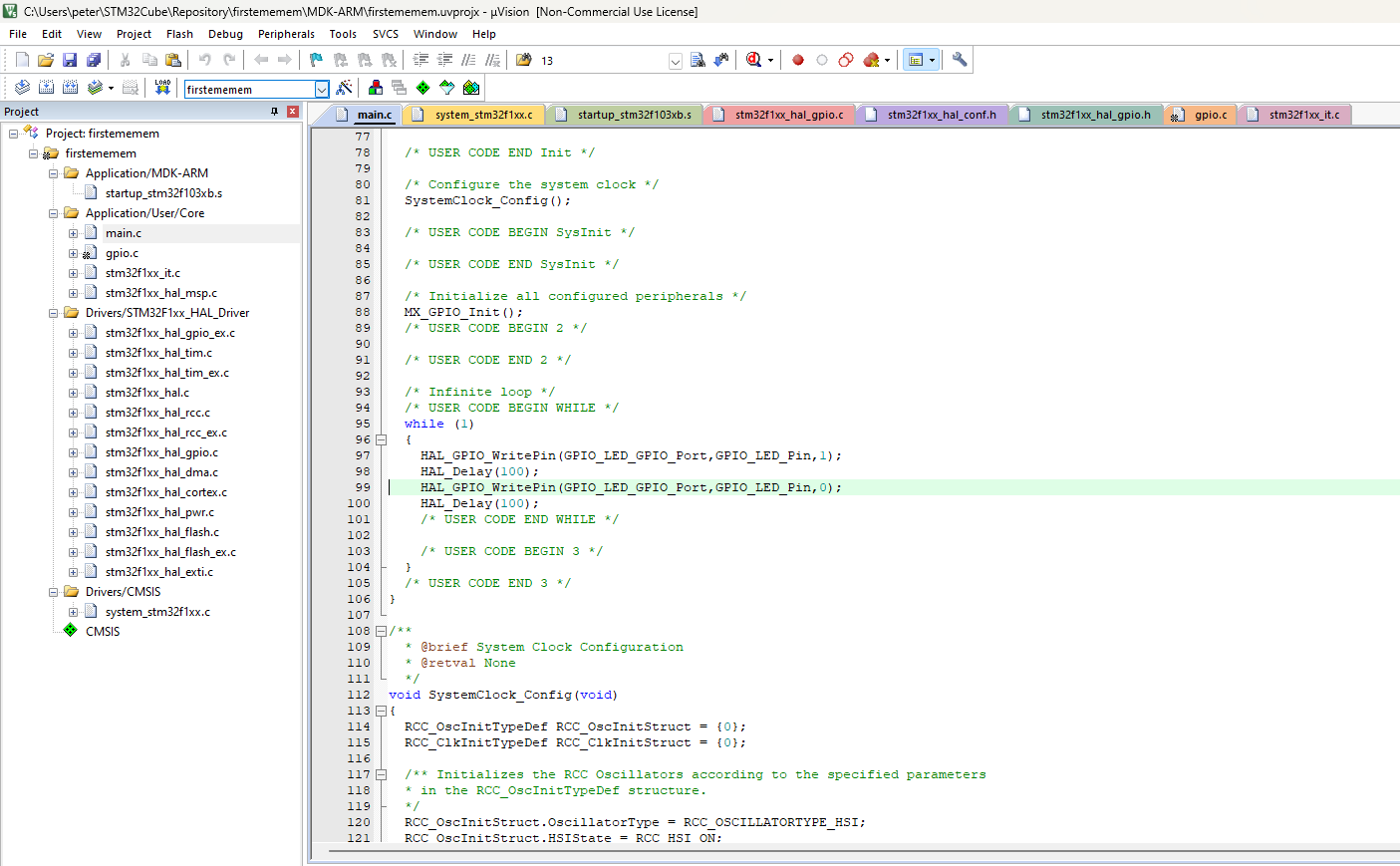Collapse the Application/User/Core group

(54, 213)
